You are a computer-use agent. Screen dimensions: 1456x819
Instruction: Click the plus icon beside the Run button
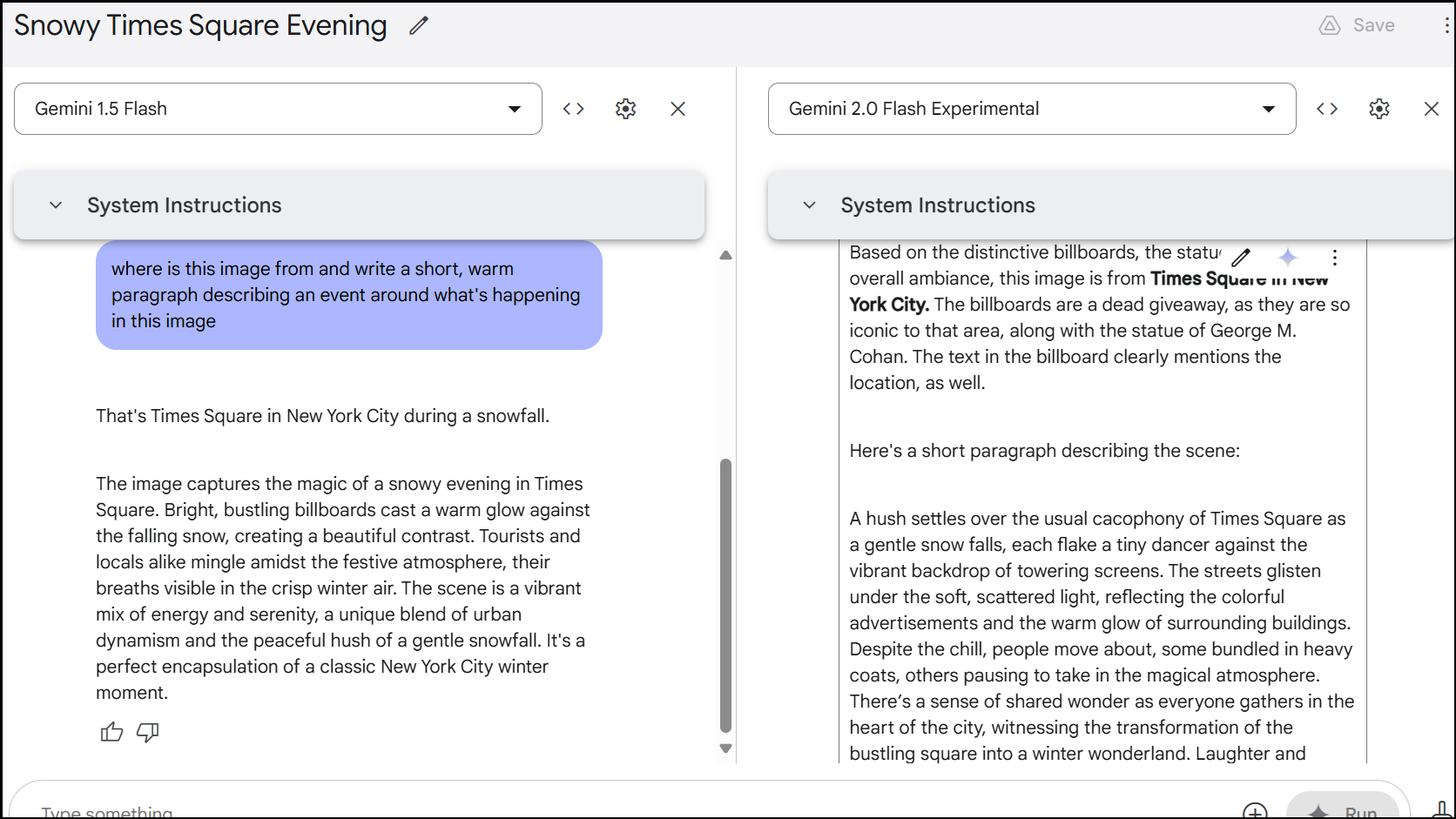1255,812
